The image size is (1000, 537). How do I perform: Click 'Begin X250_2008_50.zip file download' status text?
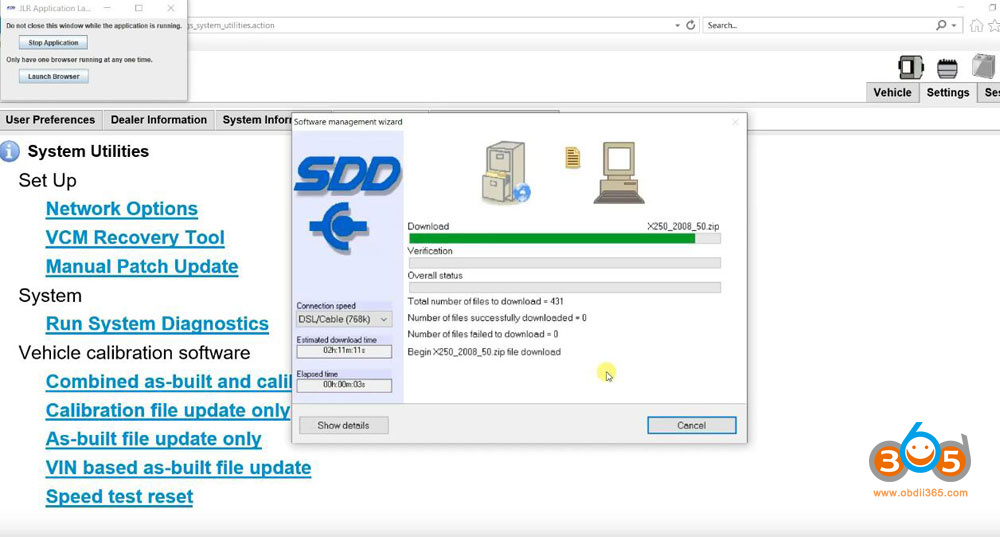click(x=484, y=352)
